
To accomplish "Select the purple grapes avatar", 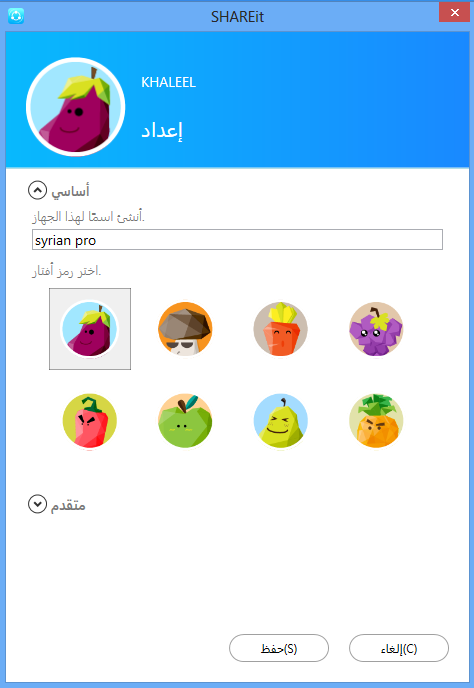I will point(376,328).
